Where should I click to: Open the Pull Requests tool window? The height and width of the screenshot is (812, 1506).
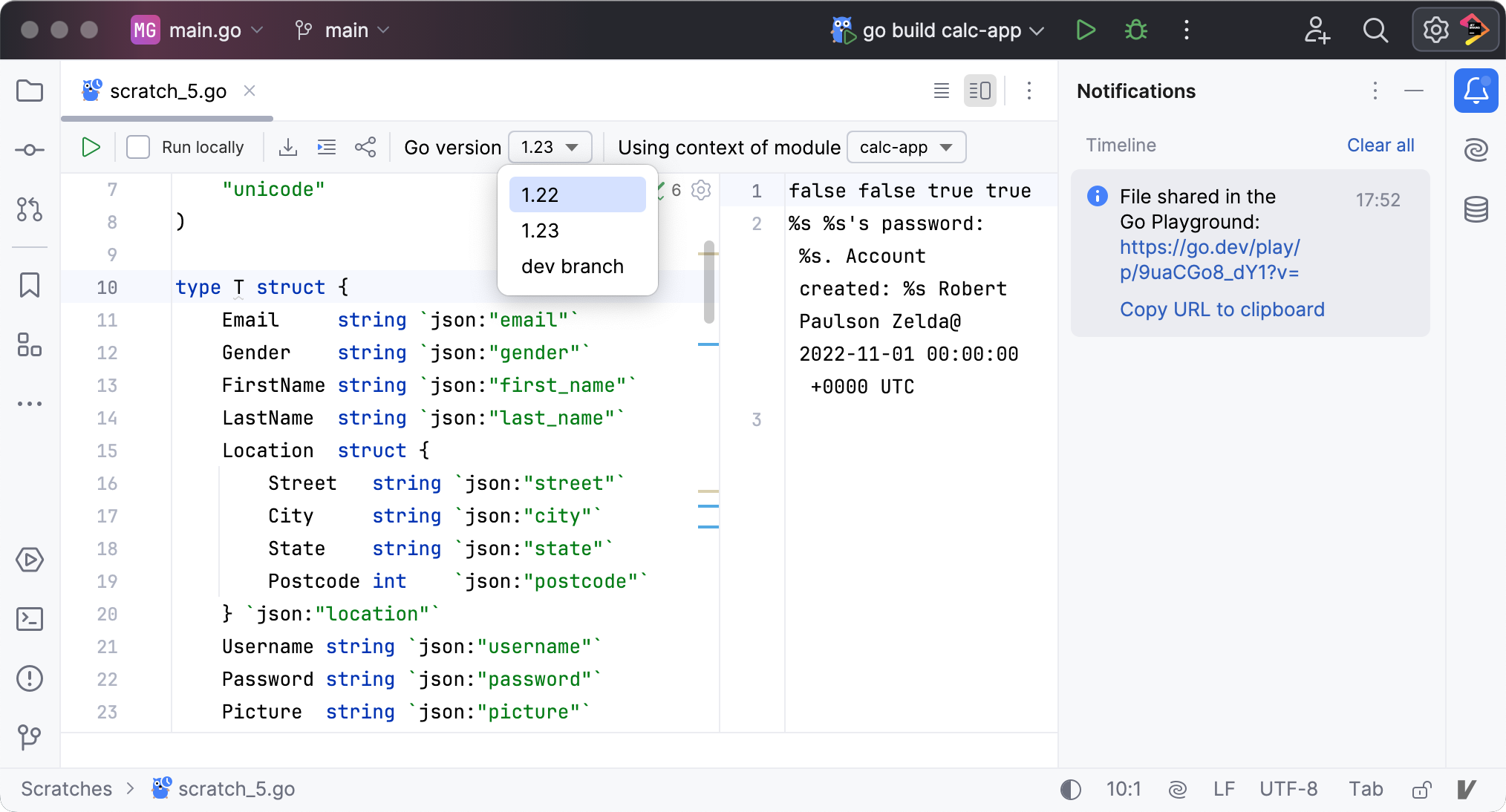click(30, 210)
